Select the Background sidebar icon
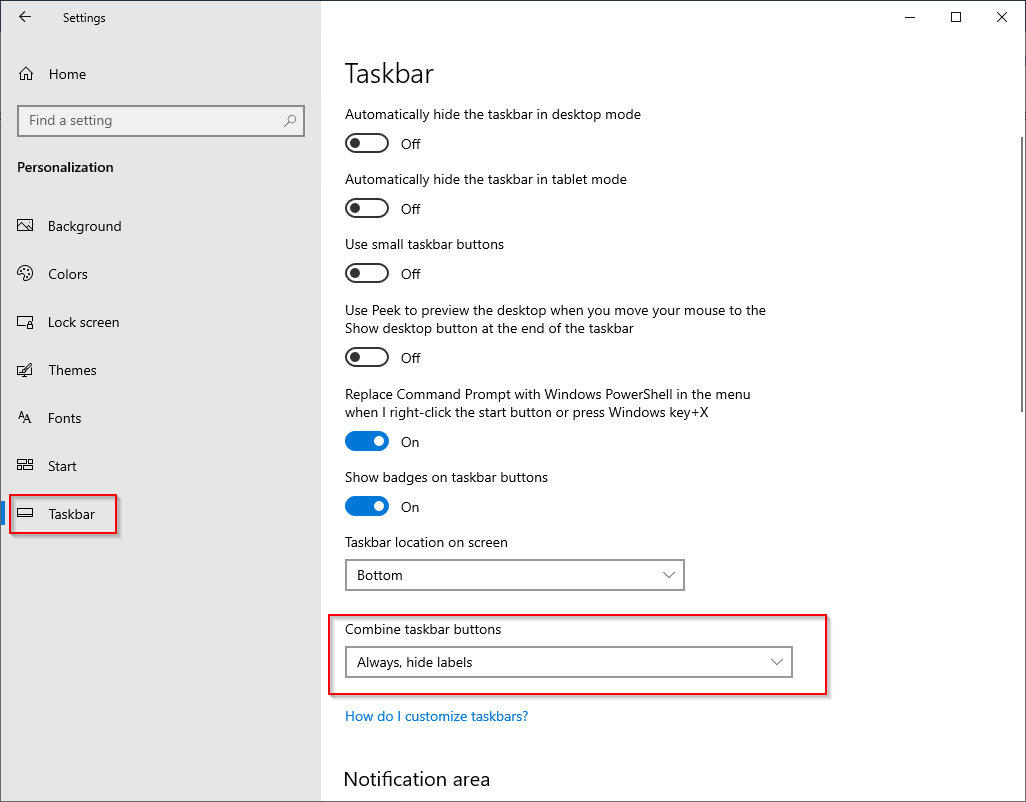Image resolution: width=1026 pixels, height=802 pixels. 24,226
